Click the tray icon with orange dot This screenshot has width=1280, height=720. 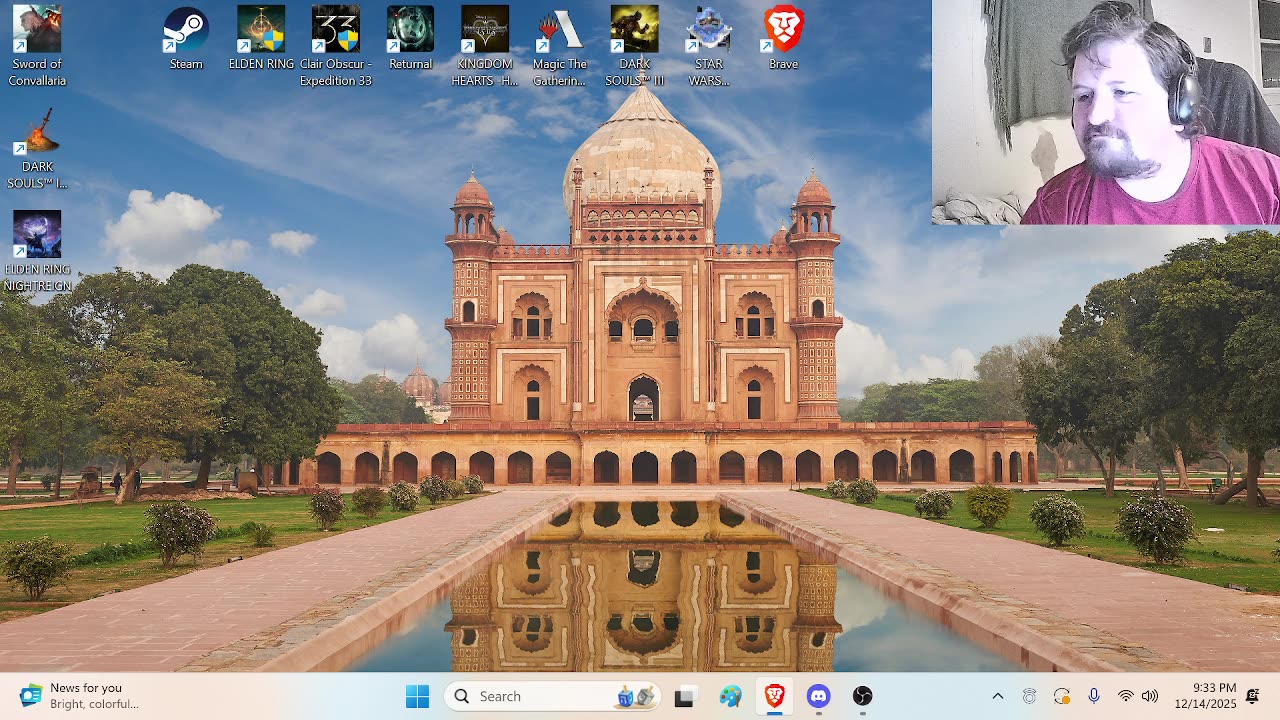click(1061, 696)
